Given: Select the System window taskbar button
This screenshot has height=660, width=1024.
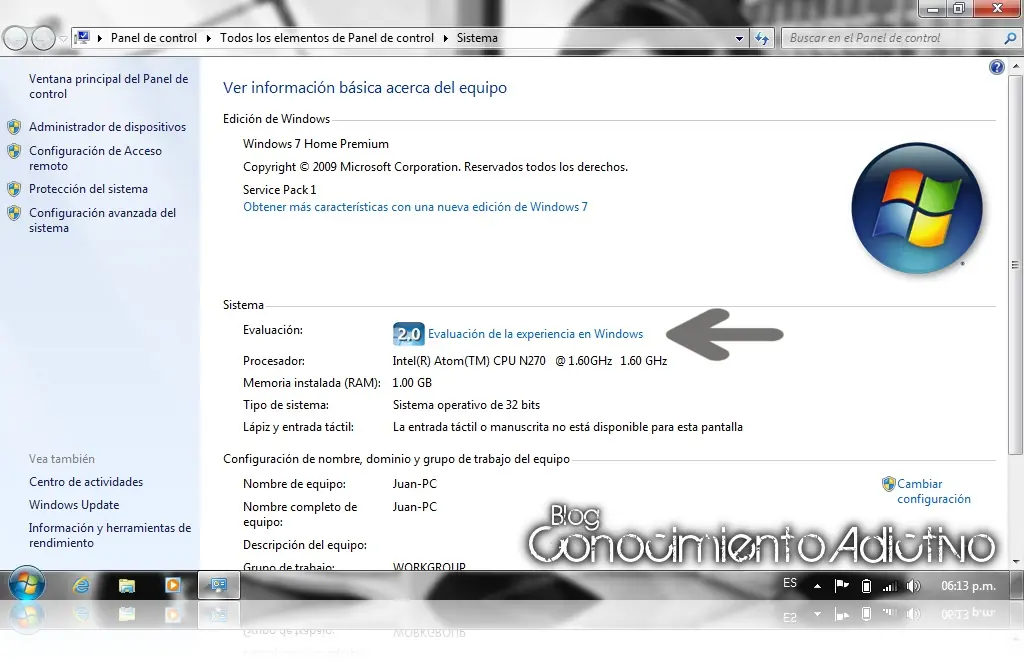Looking at the screenshot, I should [219, 585].
